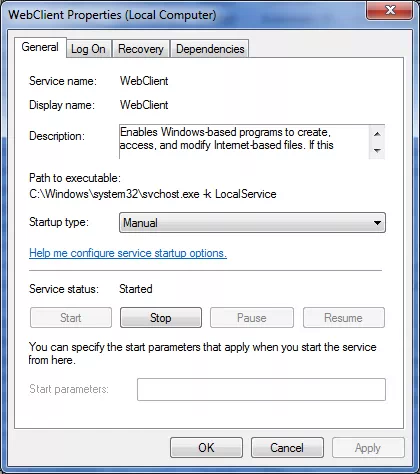Click the Pause service button

(x=252, y=318)
